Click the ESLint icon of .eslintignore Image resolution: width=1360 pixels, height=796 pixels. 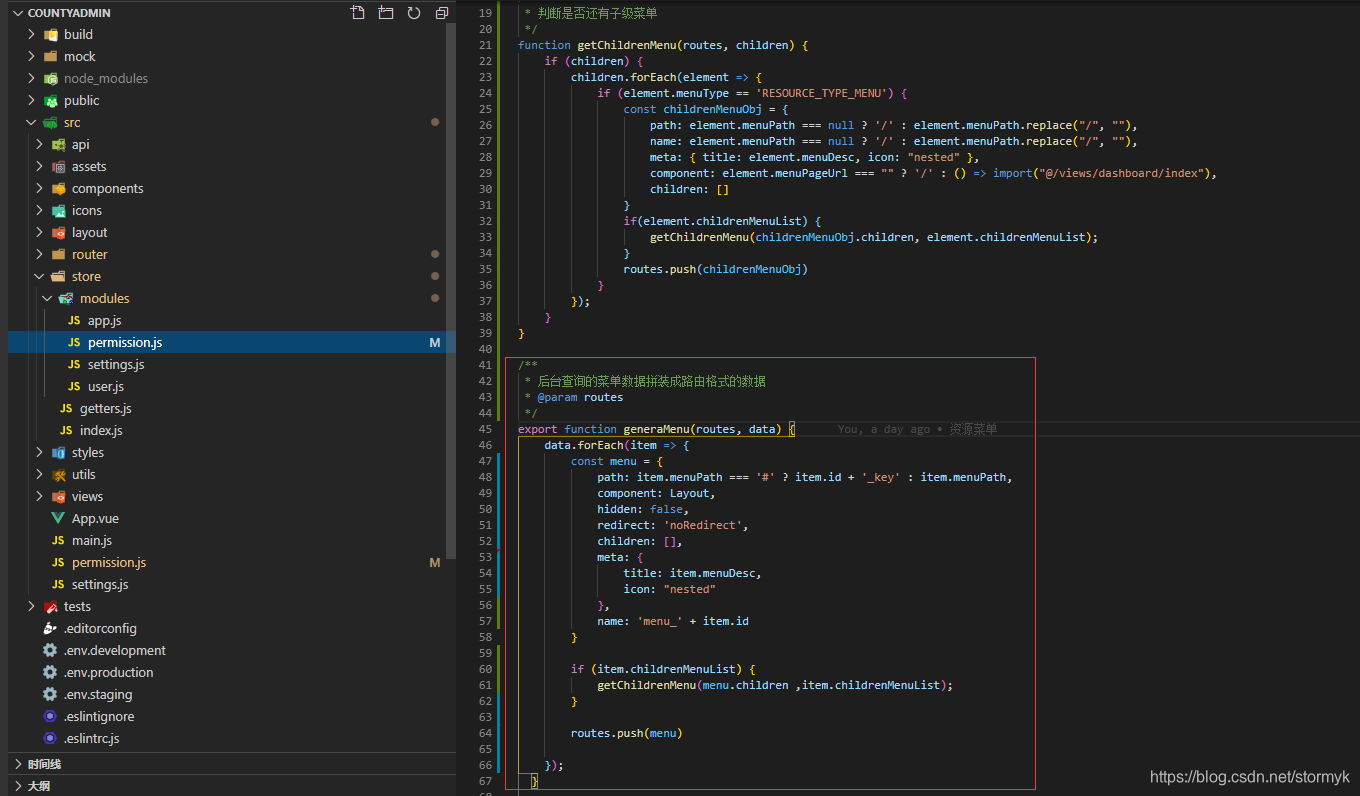51,716
